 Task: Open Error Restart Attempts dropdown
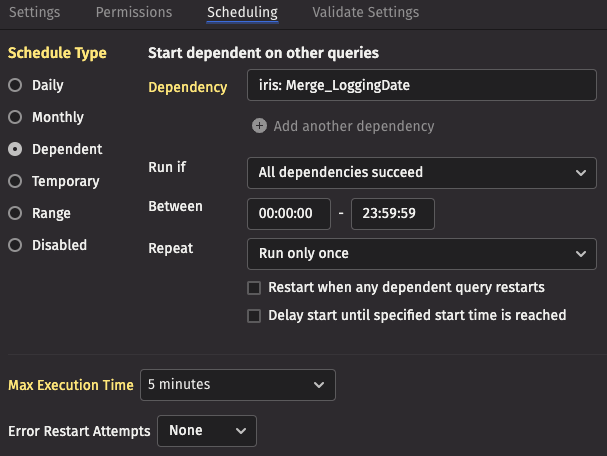click(x=207, y=431)
